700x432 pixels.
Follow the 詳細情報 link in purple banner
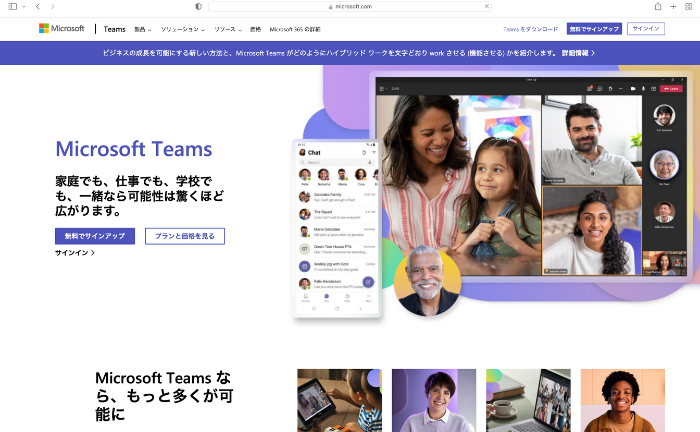578,53
